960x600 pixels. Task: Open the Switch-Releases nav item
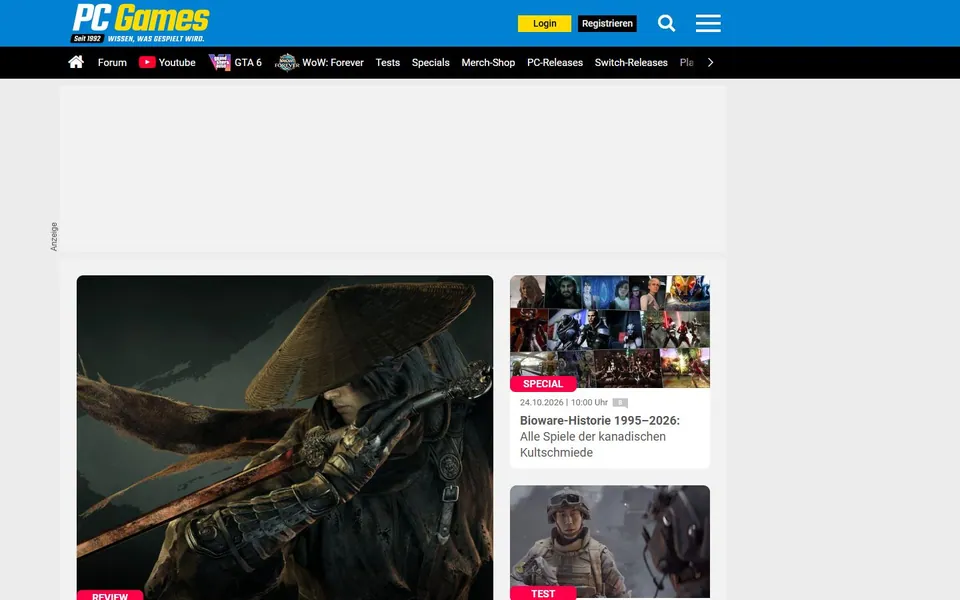631,62
